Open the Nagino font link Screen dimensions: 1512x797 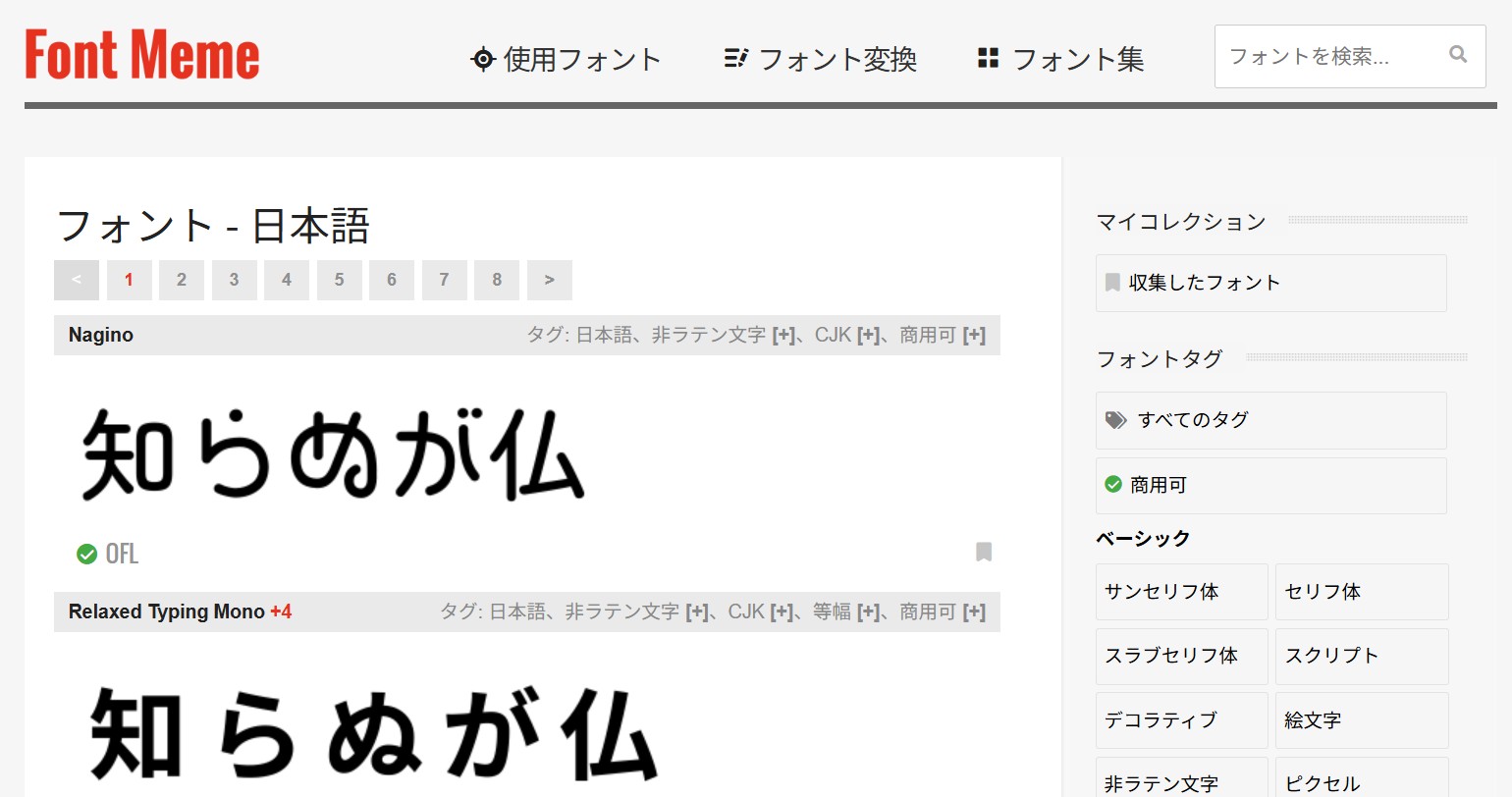pyautogui.click(x=101, y=336)
